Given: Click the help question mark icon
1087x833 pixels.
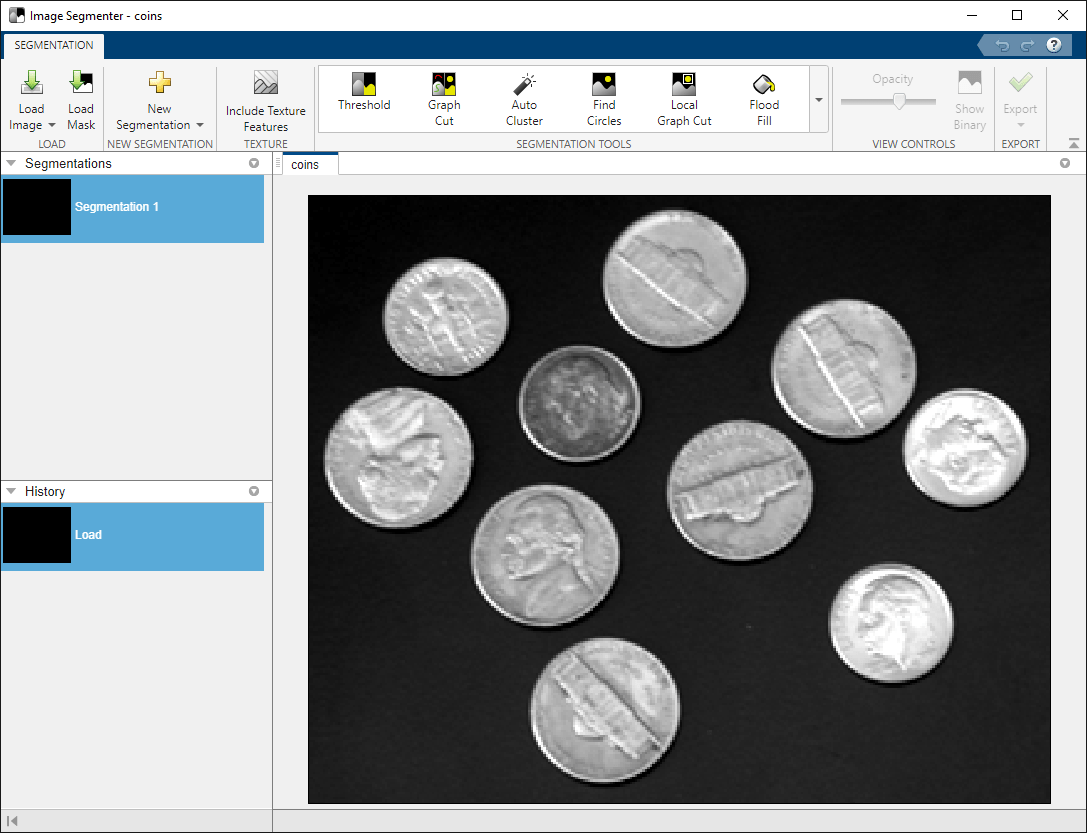Looking at the screenshot, I should pyautogui.click(x=1053, y=46).
